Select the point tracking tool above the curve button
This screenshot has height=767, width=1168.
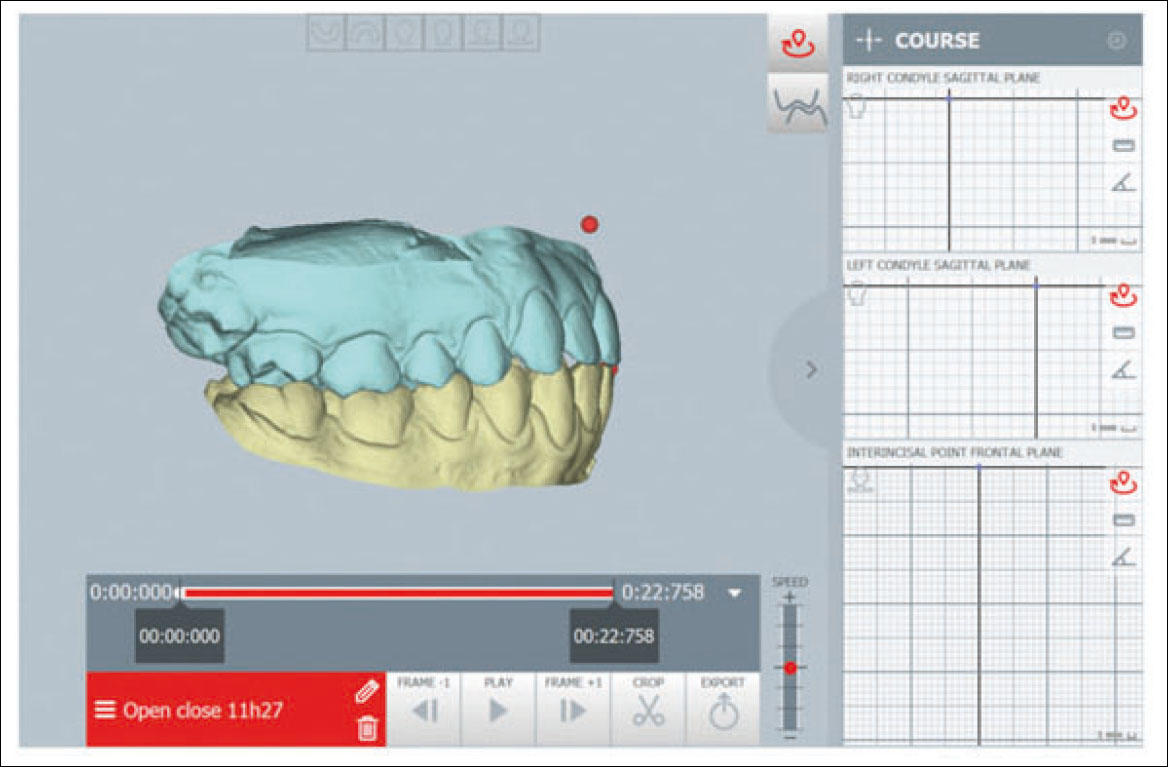pos(798,43)
